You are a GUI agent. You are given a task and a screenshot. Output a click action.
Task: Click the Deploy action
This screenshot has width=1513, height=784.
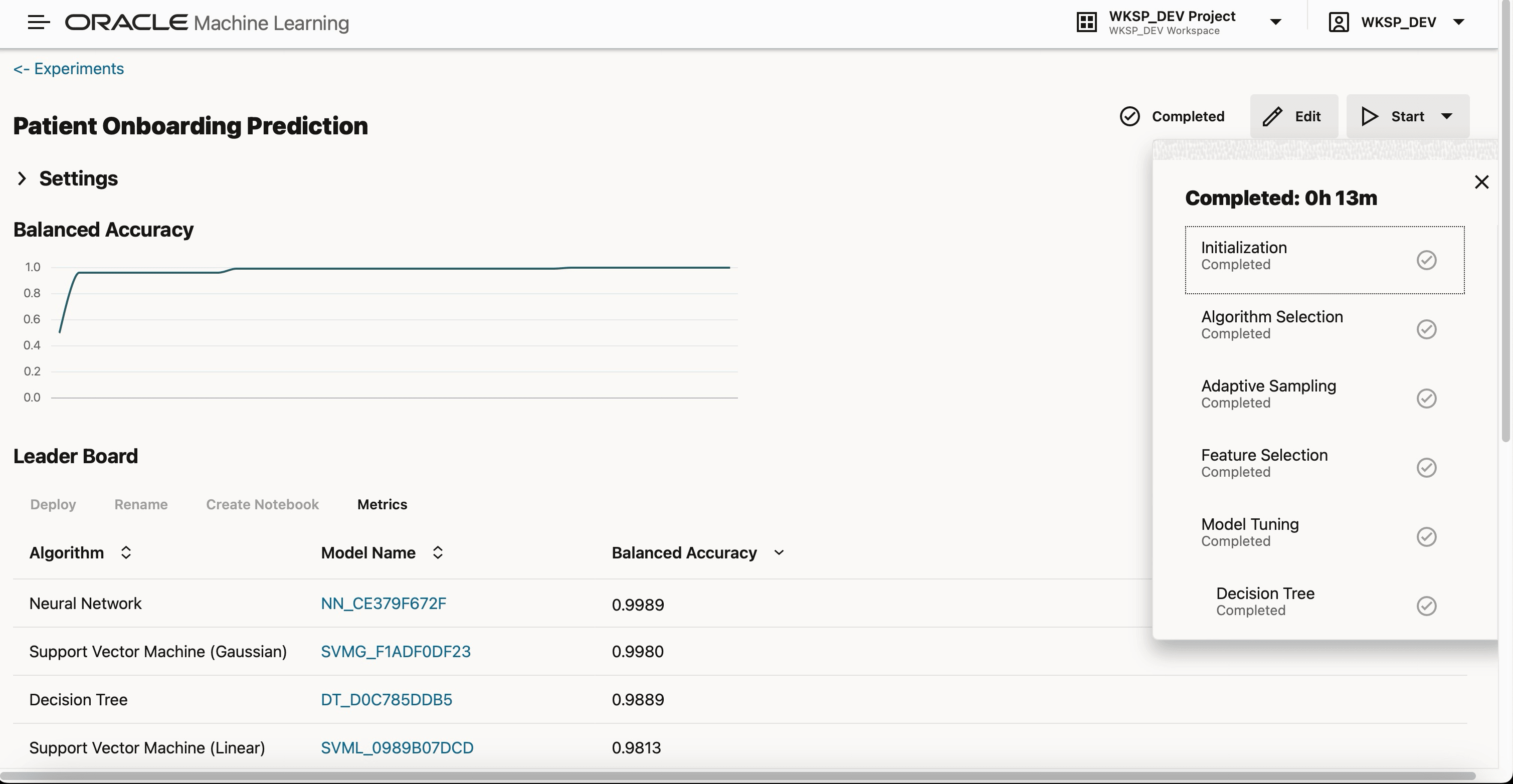point(53,504)
